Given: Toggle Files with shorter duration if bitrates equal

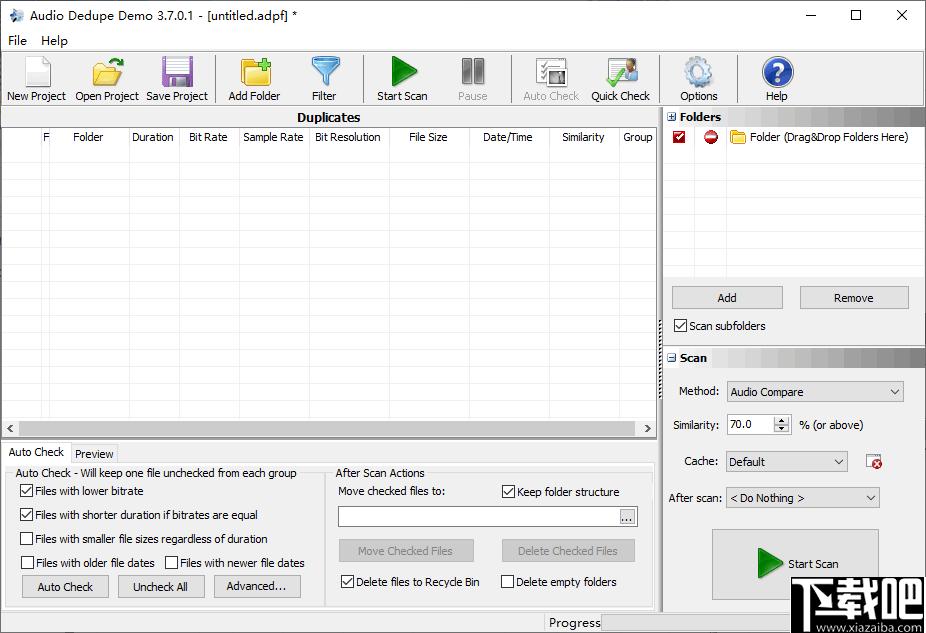Looking at the screenshot, I should point(26,514).
